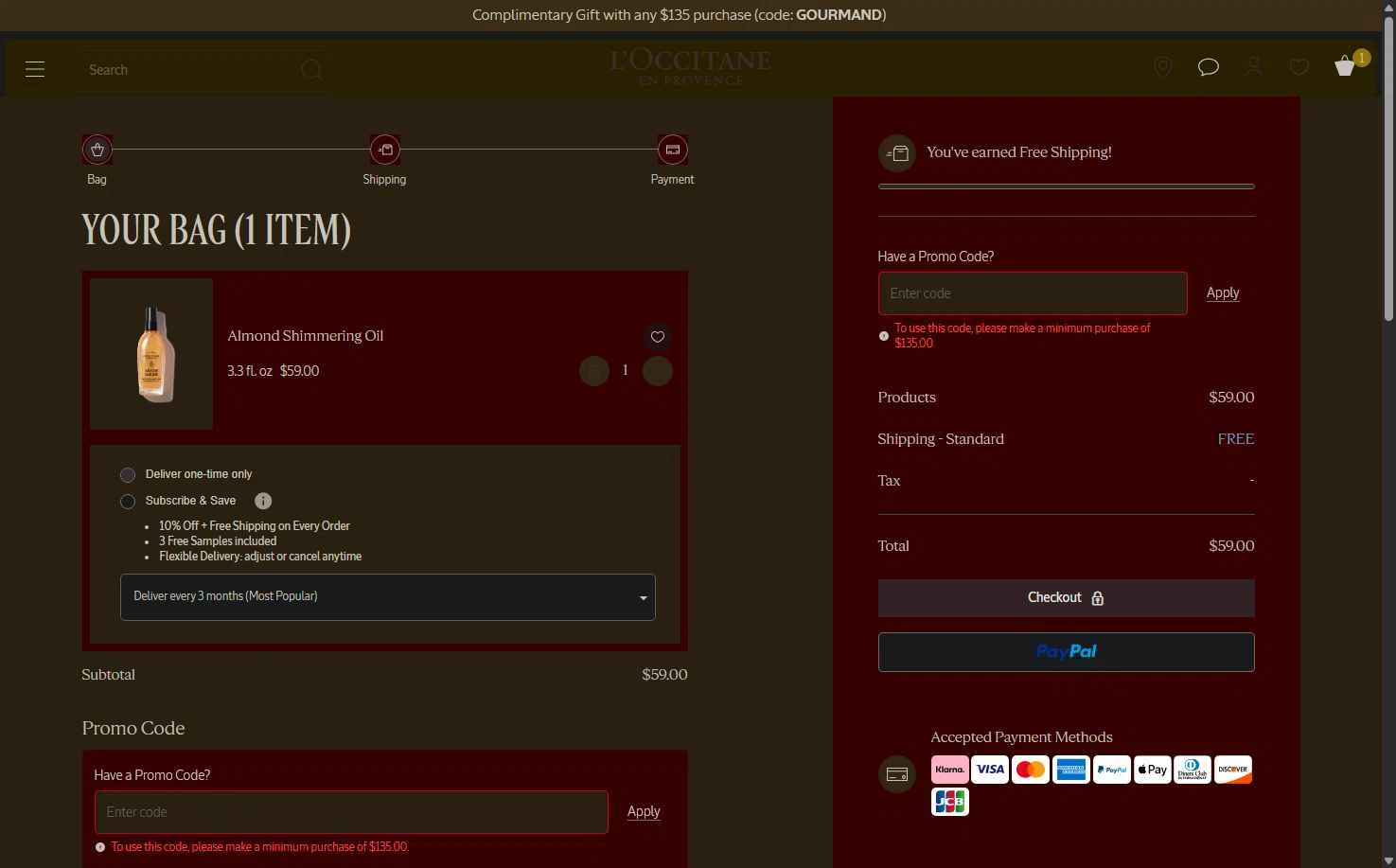
Task: Select Subscribe & Save option
Action: [128, 502]
